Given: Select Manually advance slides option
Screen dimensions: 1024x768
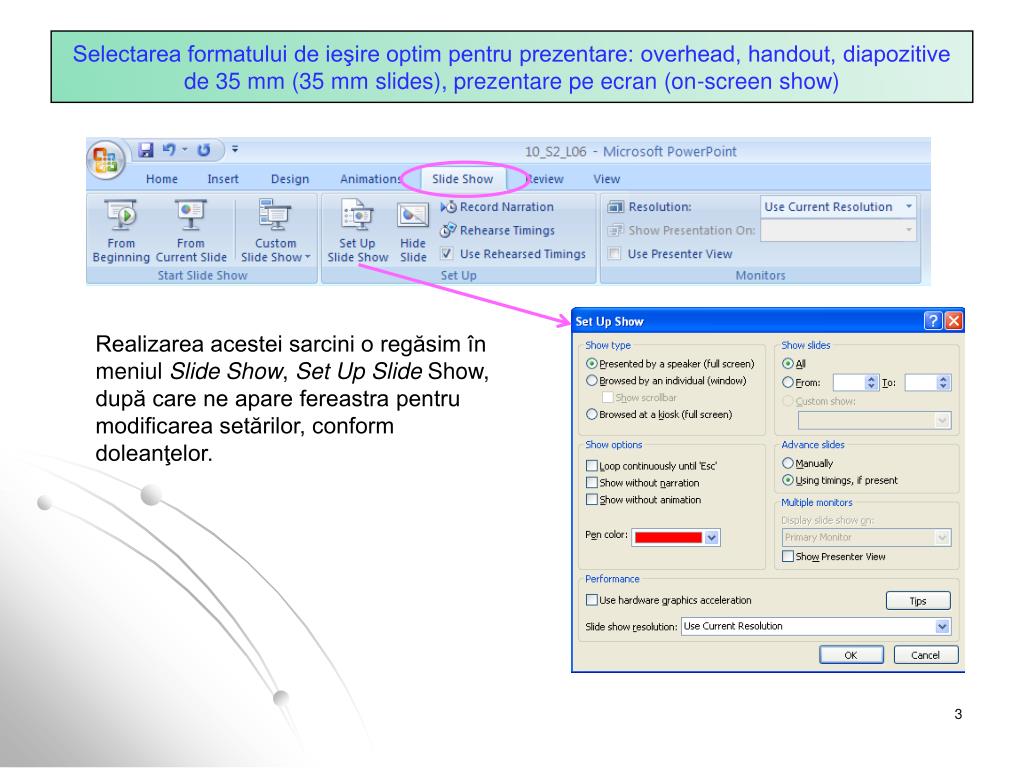Looking at the screenshot, I should 788,463.
